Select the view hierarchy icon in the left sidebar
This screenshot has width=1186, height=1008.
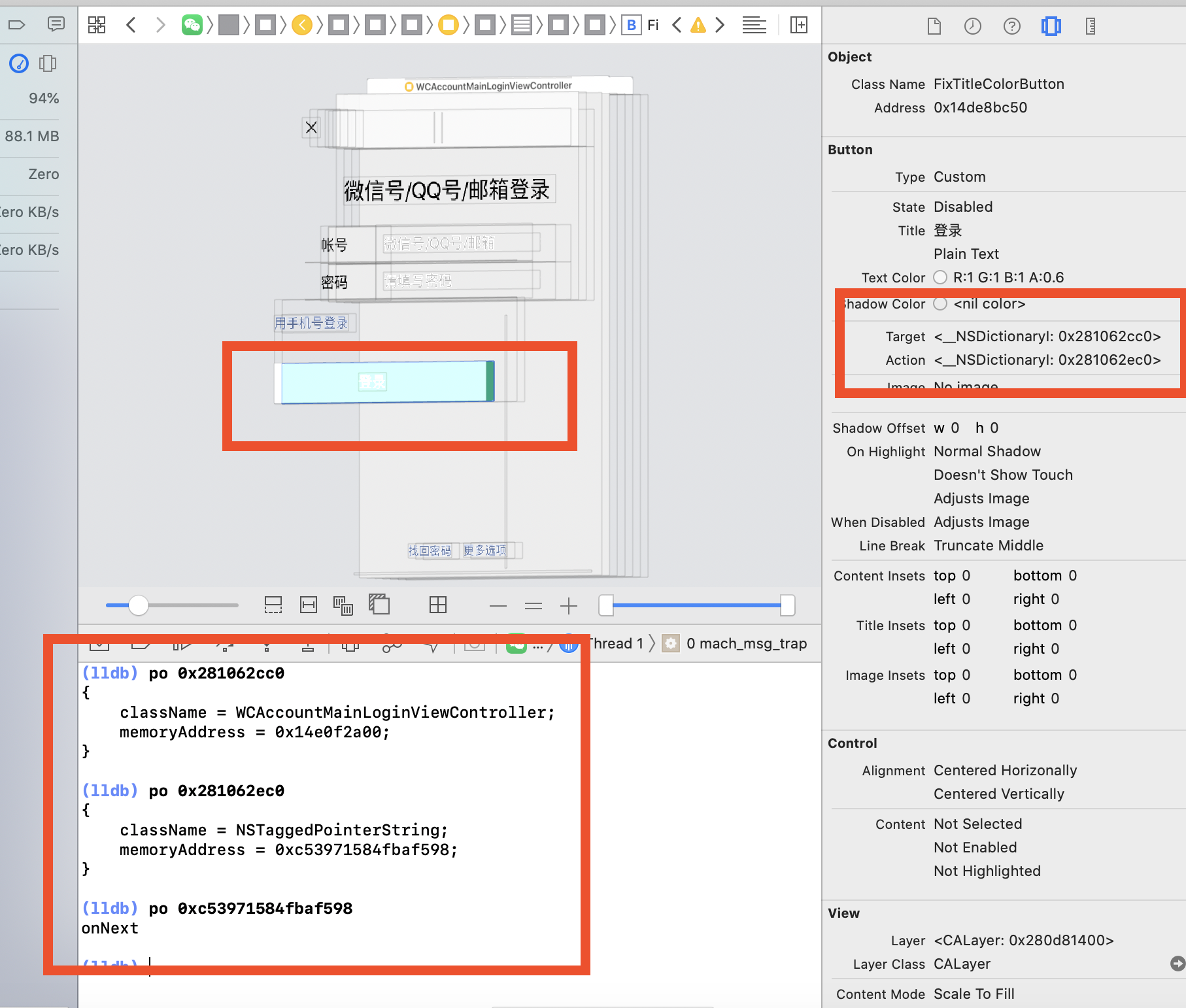tap(48, 63)
